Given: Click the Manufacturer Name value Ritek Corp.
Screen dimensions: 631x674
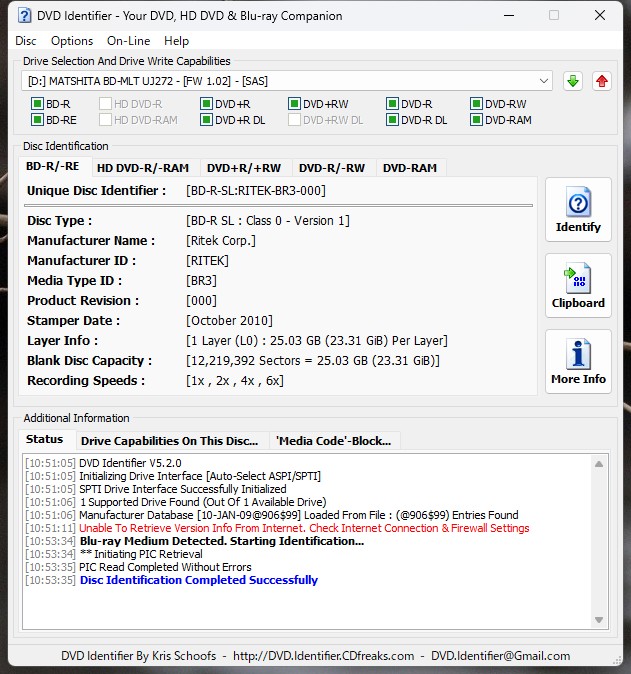Looking at the screenshot, I should [221, 241].
